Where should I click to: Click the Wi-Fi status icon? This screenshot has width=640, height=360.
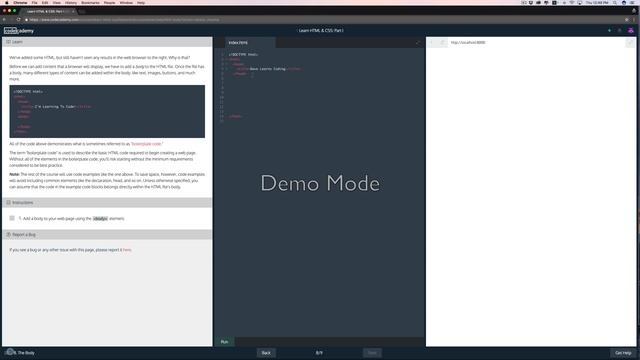[x=571, y=3]
